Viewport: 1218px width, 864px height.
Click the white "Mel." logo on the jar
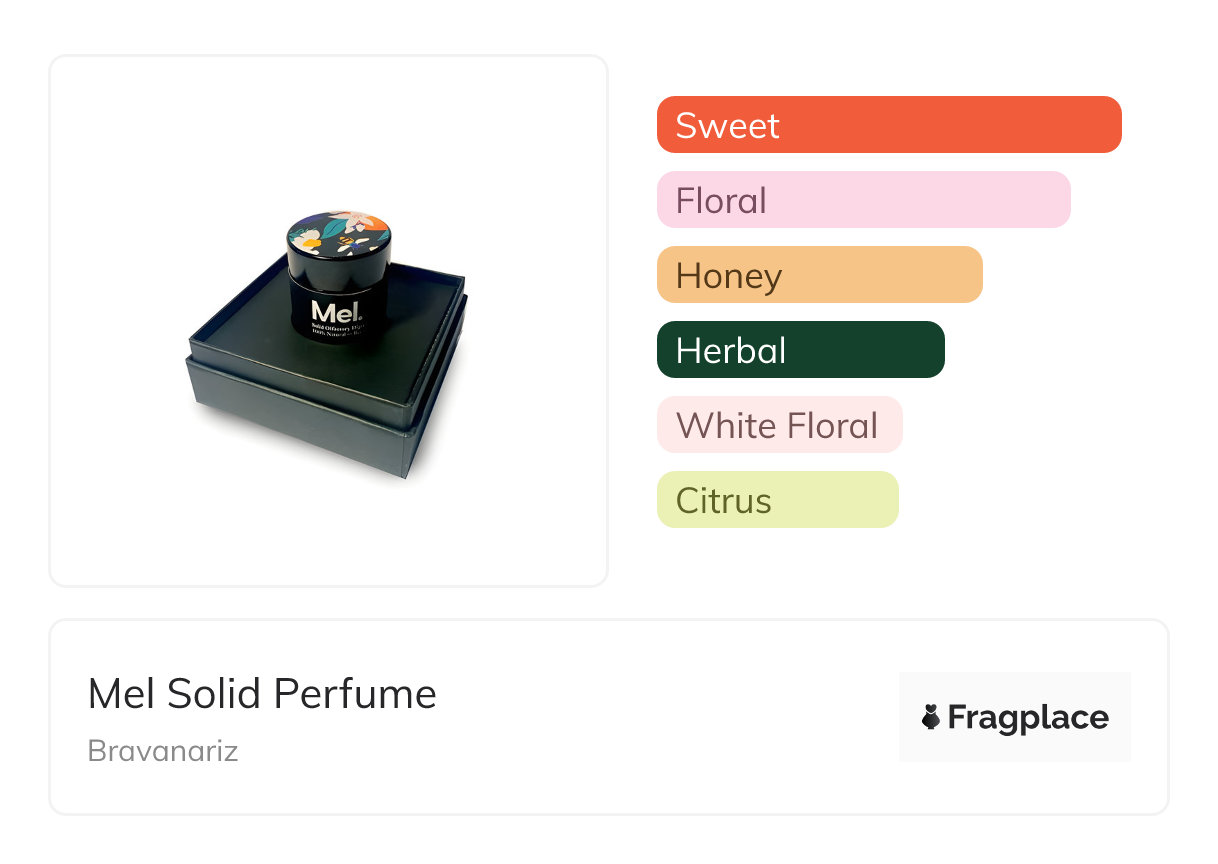click(x=335, y=311)
